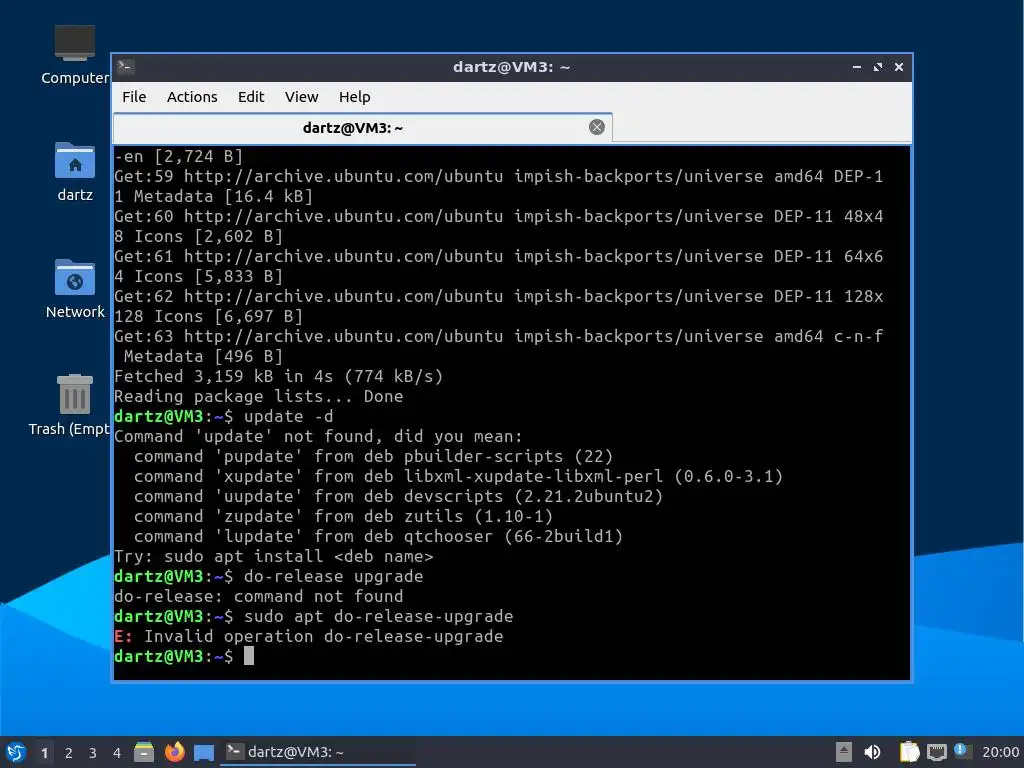Viewport: 1024px width, 768px height.
Task: Switch to workspace 3 in the pager
Action: pos(93,753)
